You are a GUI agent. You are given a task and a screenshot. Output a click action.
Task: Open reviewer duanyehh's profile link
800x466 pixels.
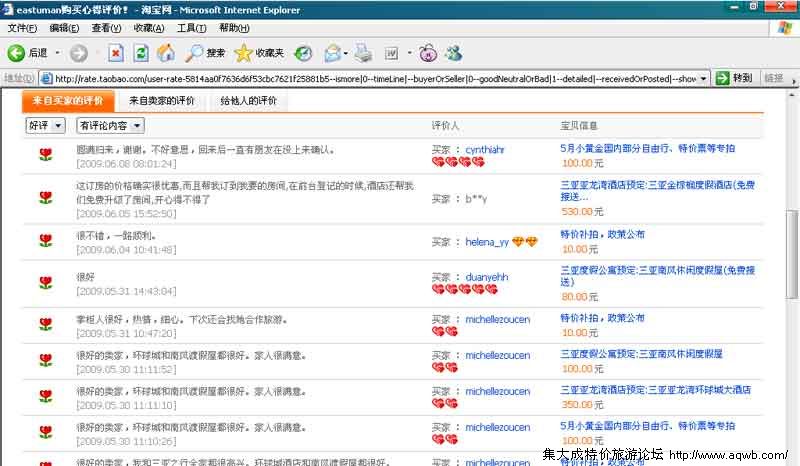[487, 277]
